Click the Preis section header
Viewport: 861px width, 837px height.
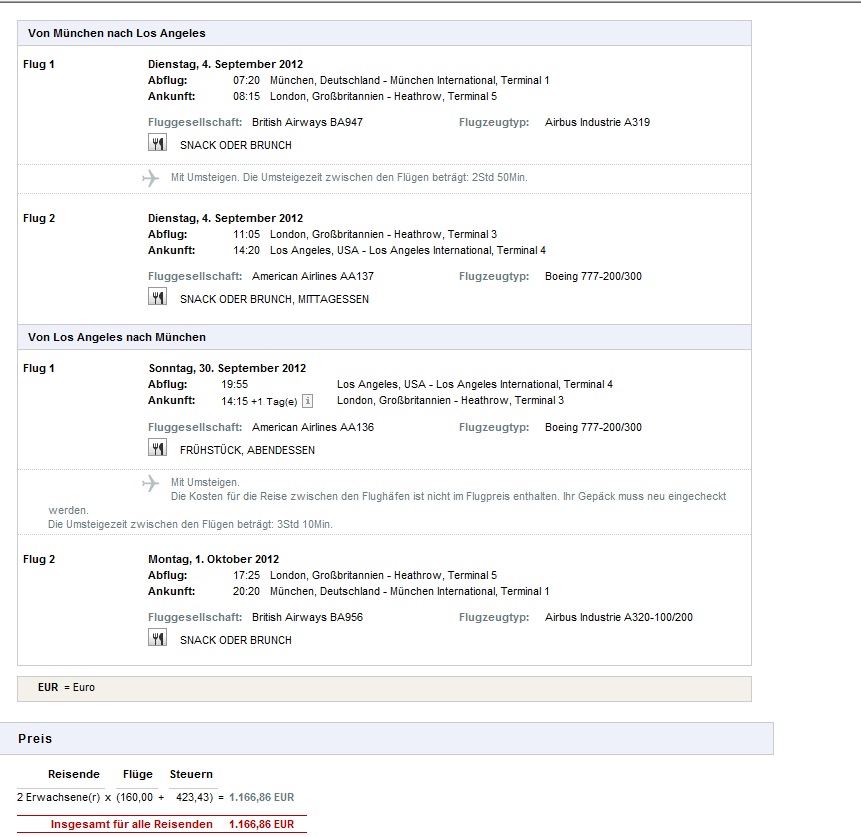[36, 739]
